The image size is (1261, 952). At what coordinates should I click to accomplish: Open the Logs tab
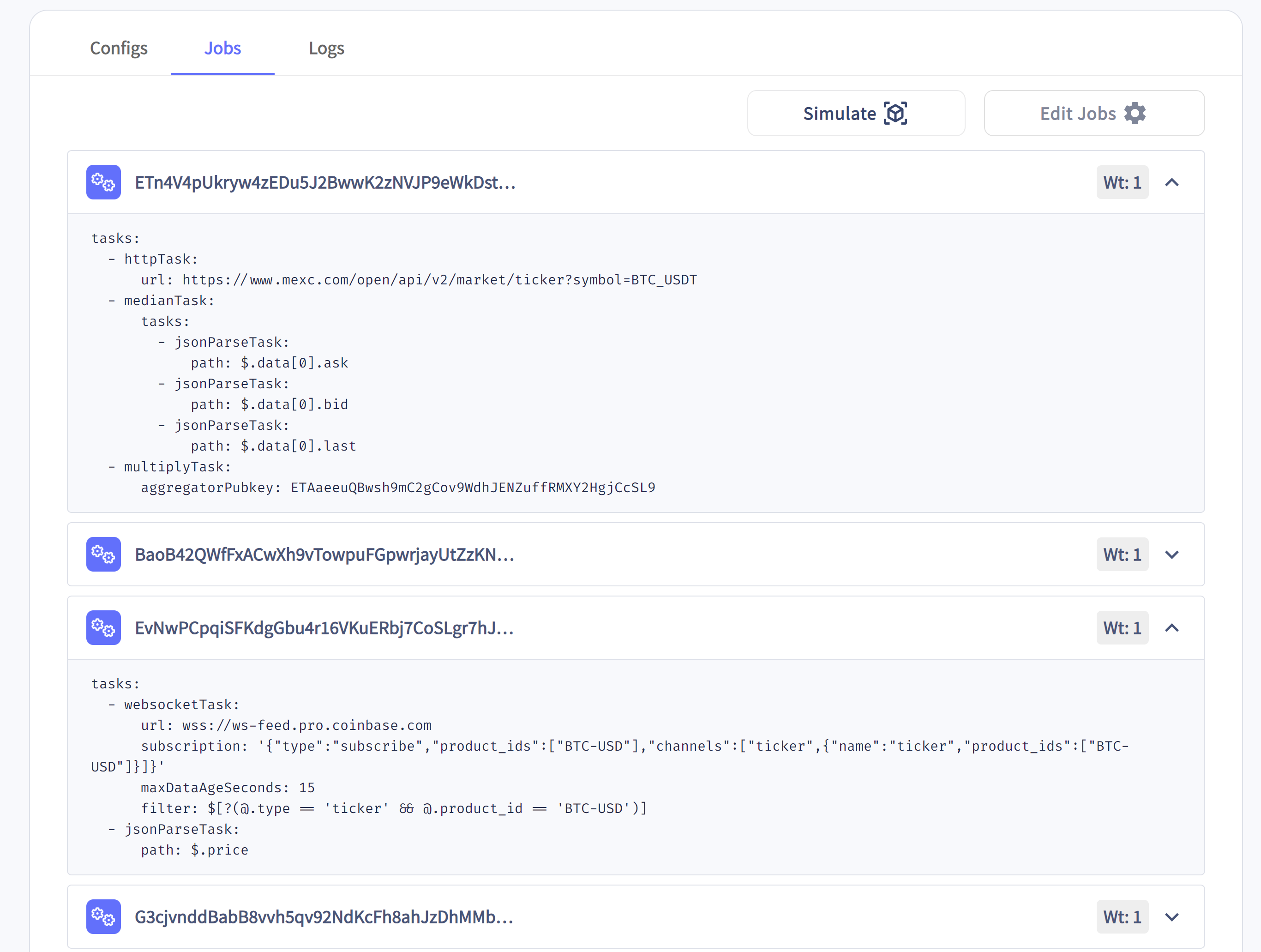coord(326,48)
